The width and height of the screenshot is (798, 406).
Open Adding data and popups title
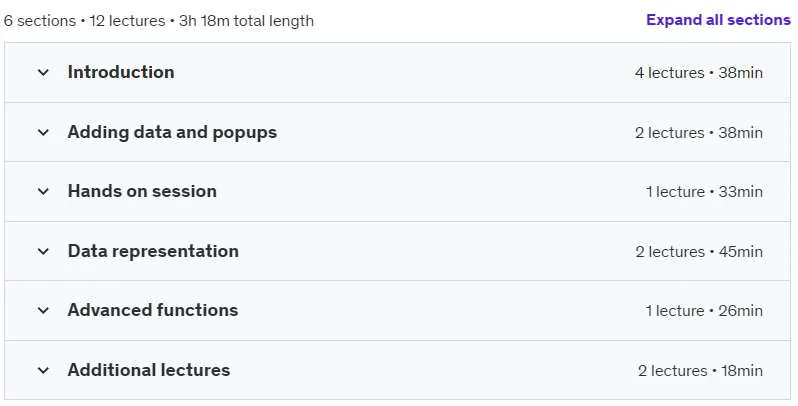[x=172, y=132]
